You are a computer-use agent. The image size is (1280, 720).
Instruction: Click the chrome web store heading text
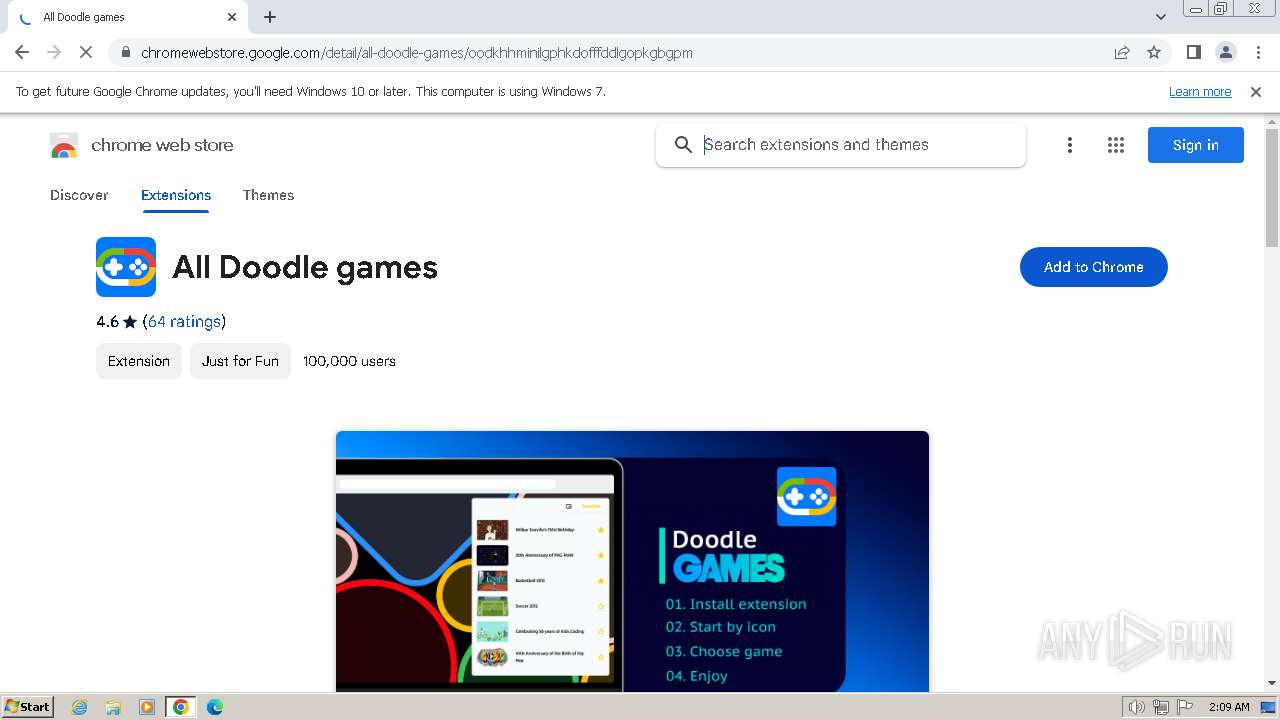162,145
